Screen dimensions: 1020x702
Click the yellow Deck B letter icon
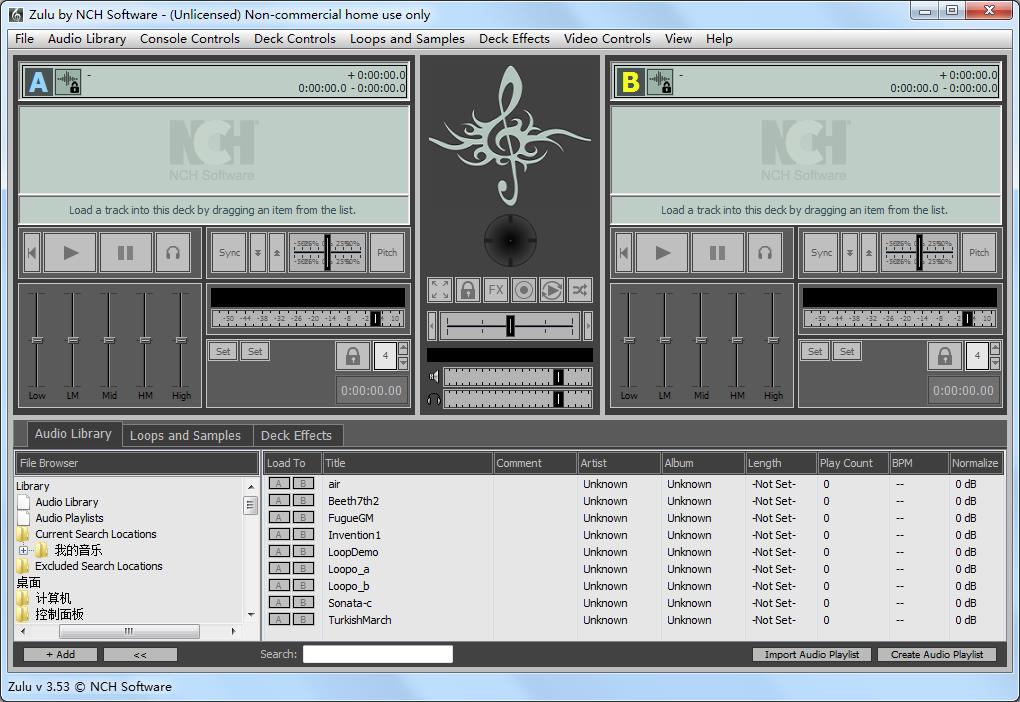pyautogui.click(x=630, y=82)
